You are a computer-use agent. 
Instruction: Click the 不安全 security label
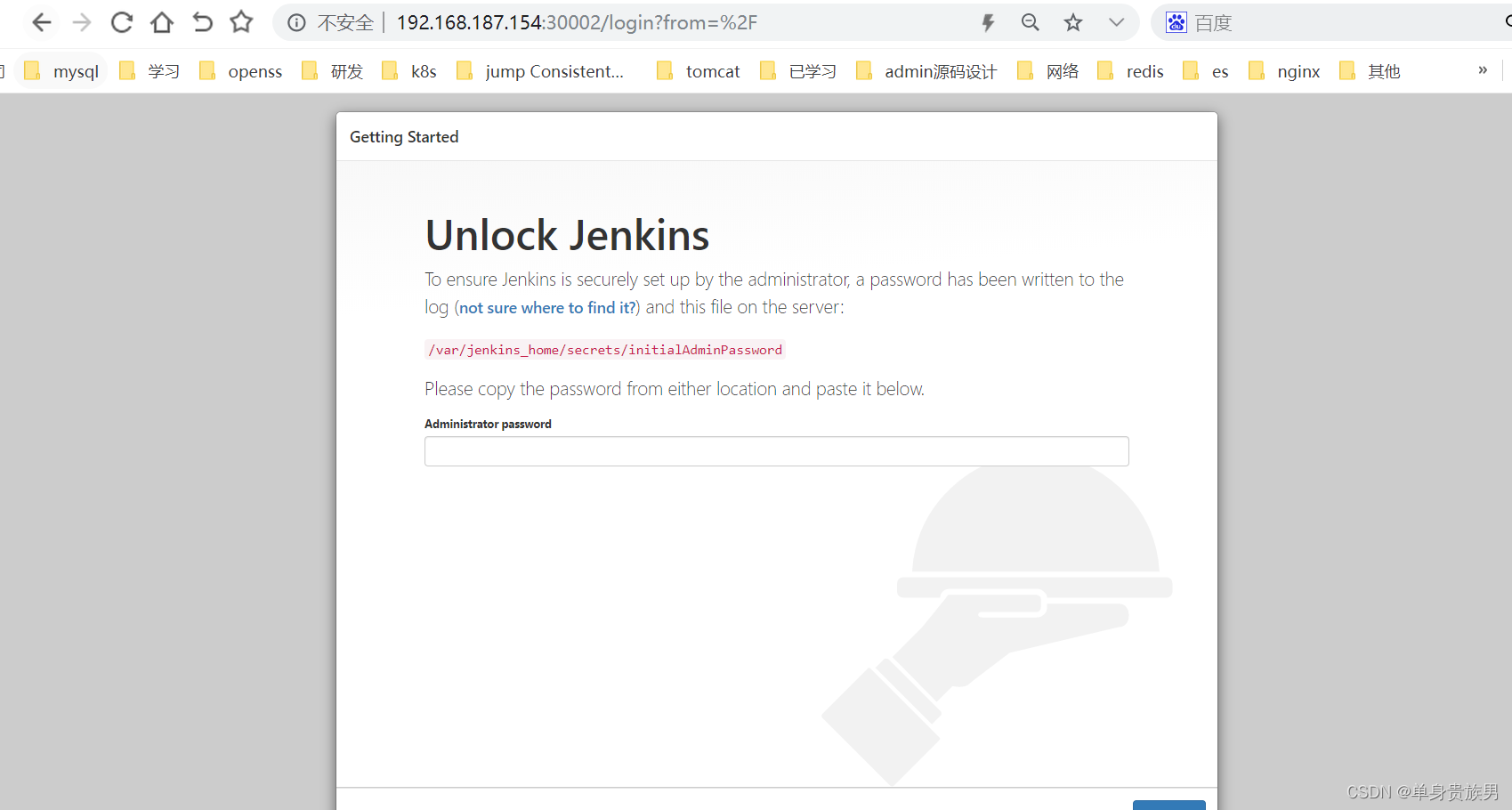[x=345, y=22]
